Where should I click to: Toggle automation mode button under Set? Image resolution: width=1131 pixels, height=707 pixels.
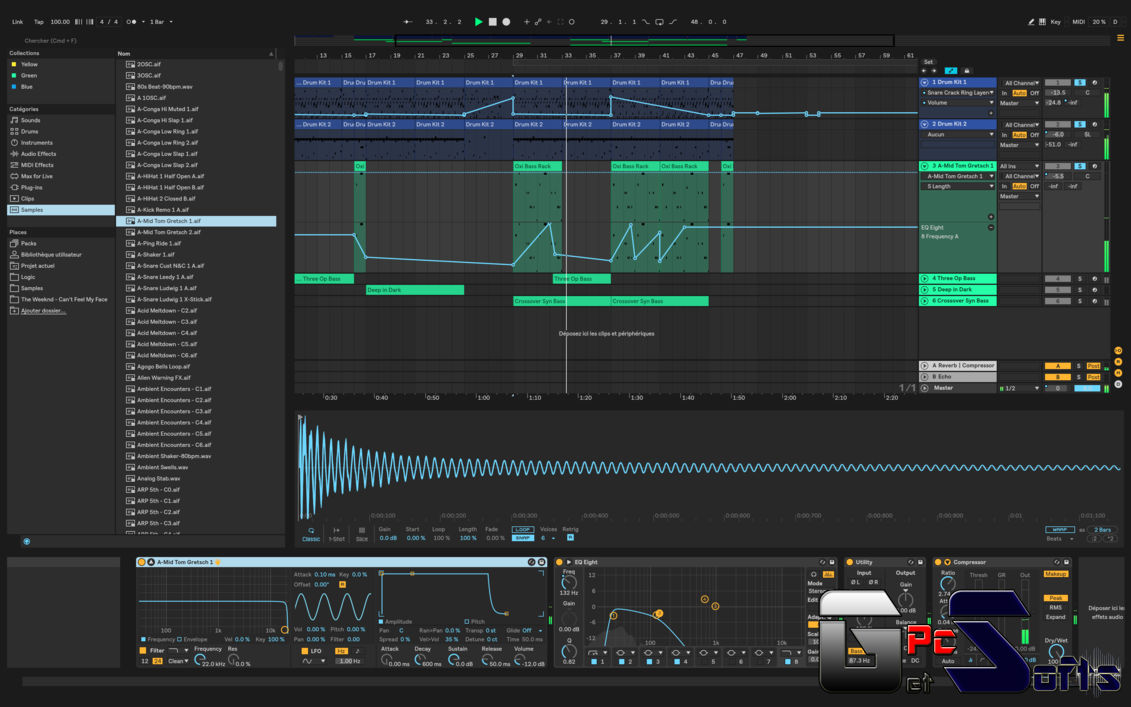pos(951,71)
